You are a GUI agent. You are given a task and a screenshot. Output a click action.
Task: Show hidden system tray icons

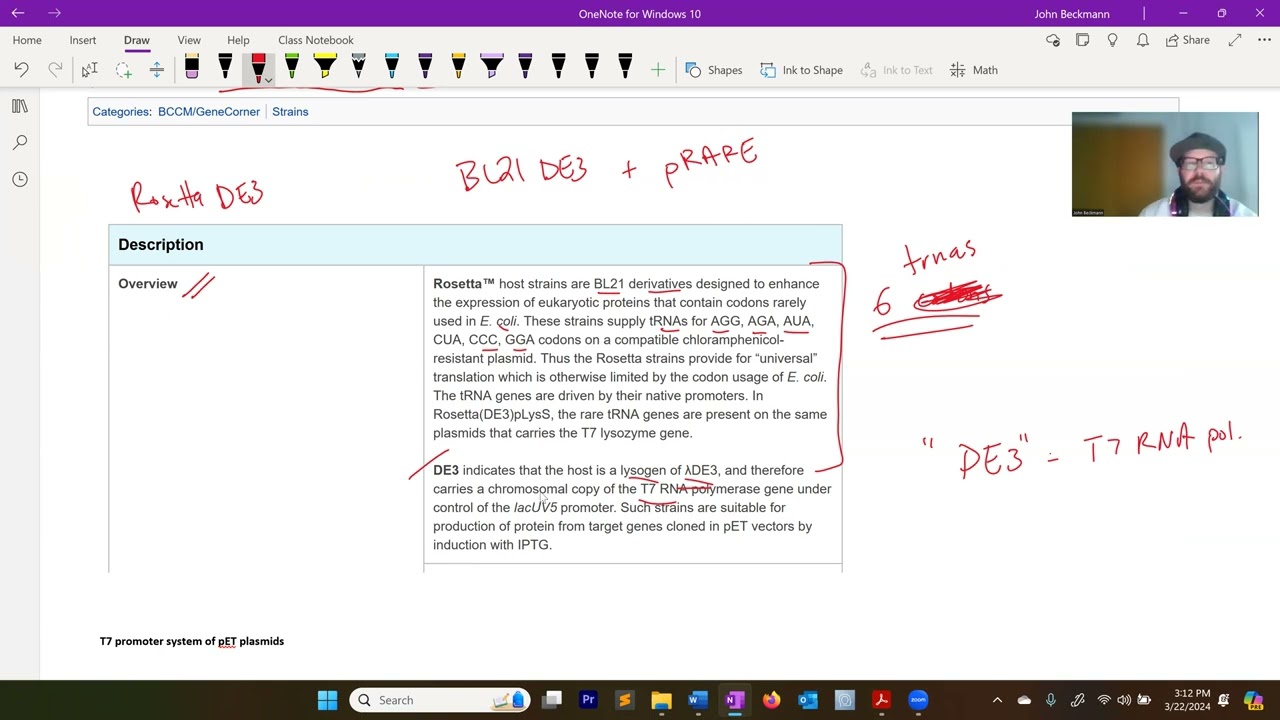pos(997,700)
